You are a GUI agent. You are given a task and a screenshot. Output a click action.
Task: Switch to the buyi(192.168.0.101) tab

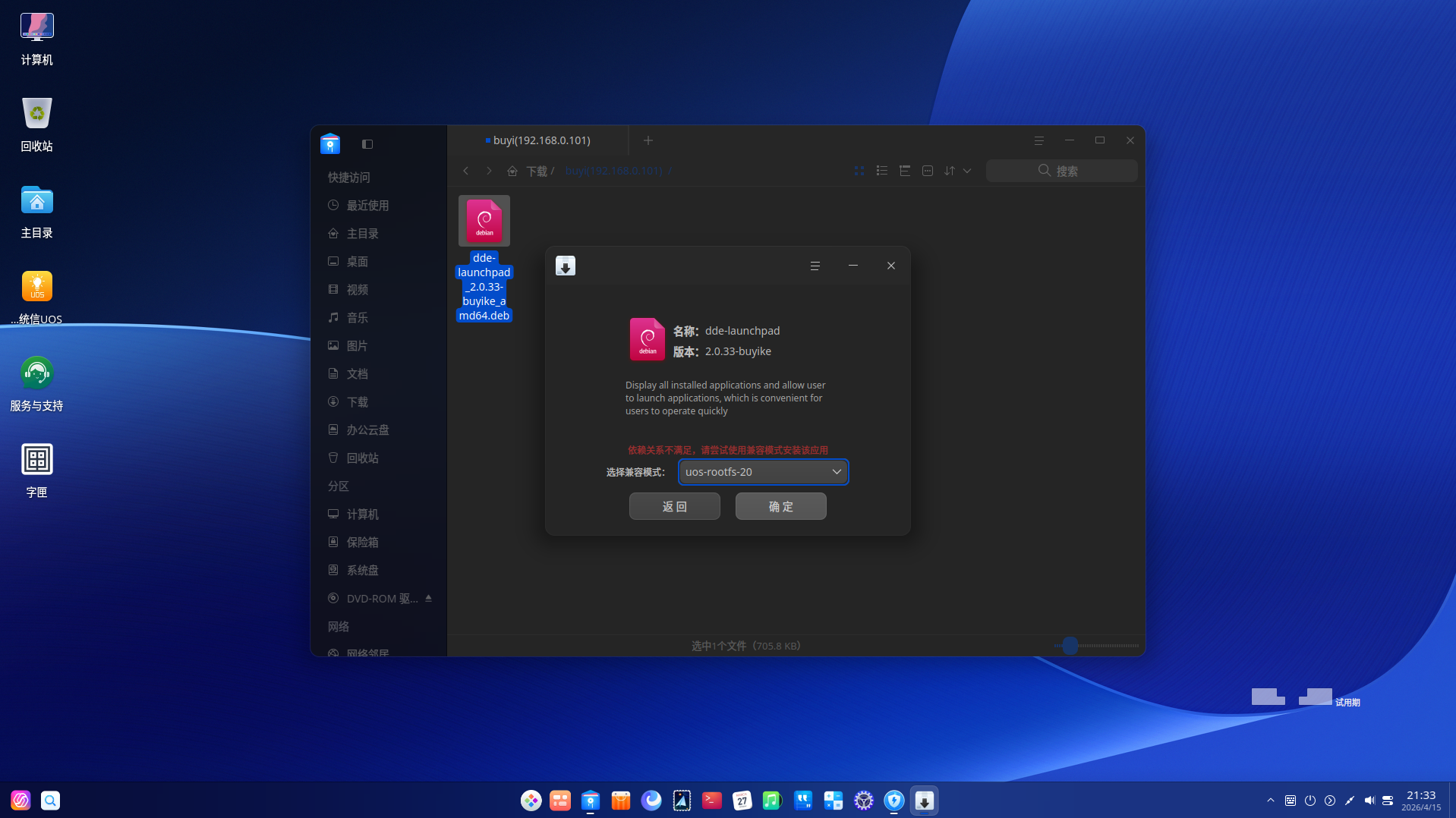pos(538,140)
